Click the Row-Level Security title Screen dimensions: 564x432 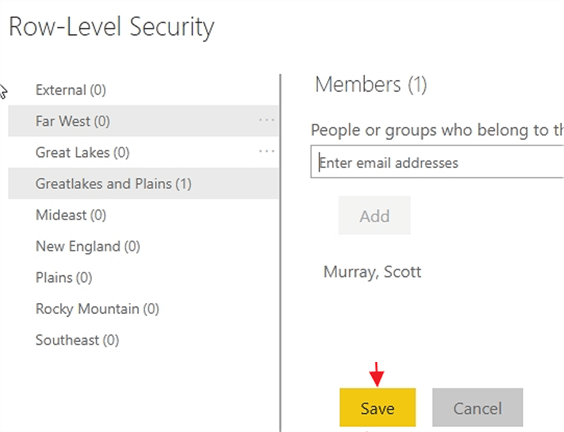tap(111, 27)
